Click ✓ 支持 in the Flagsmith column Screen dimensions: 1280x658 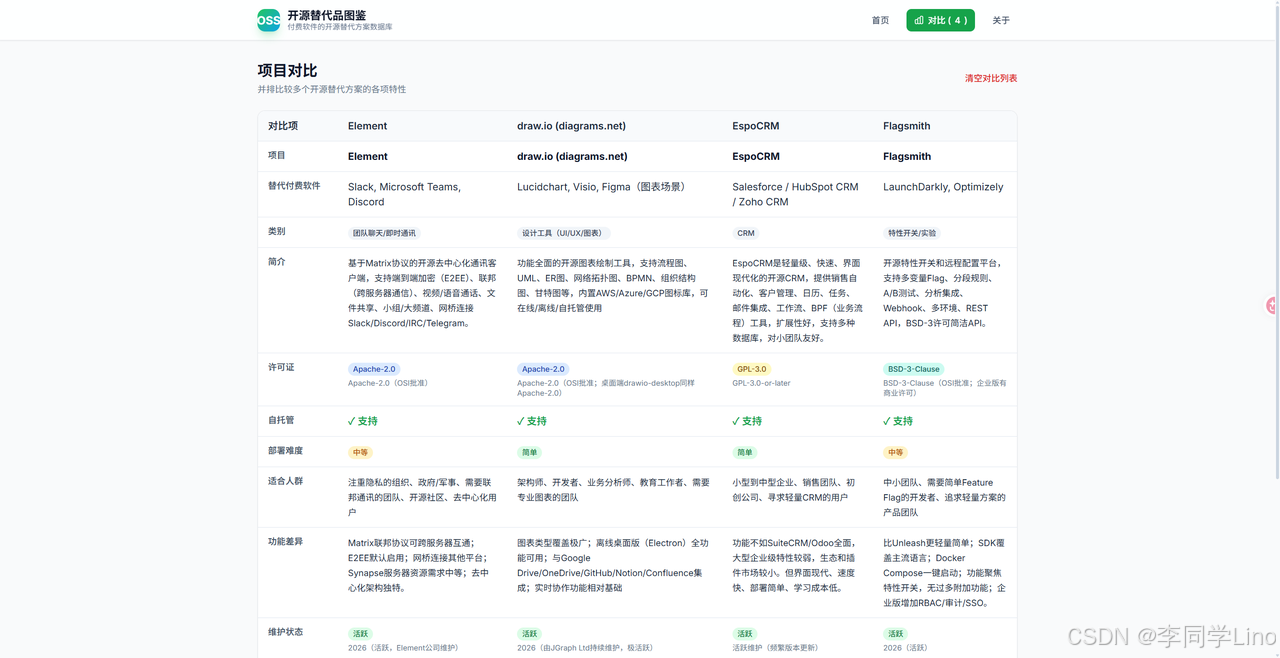coord(898,421)
